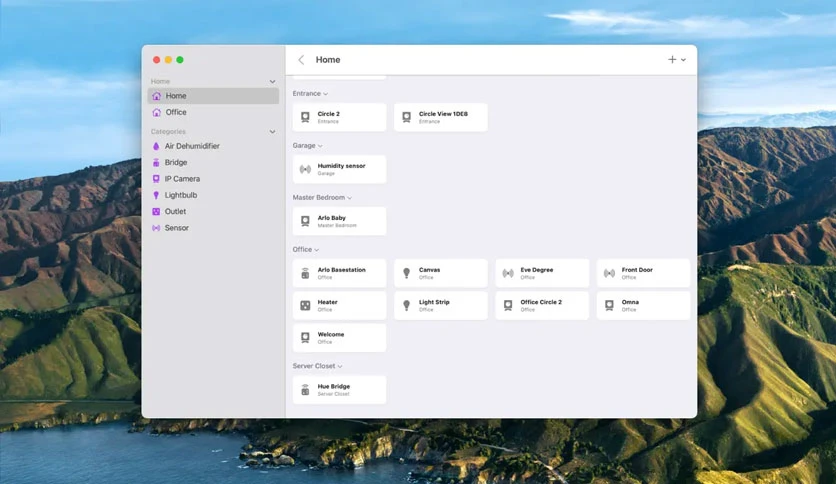The height and width of the screenshot is (484, 836).
Task: Click the Air Dehumidifier droplet icon
Action: [x=156, y=146]
